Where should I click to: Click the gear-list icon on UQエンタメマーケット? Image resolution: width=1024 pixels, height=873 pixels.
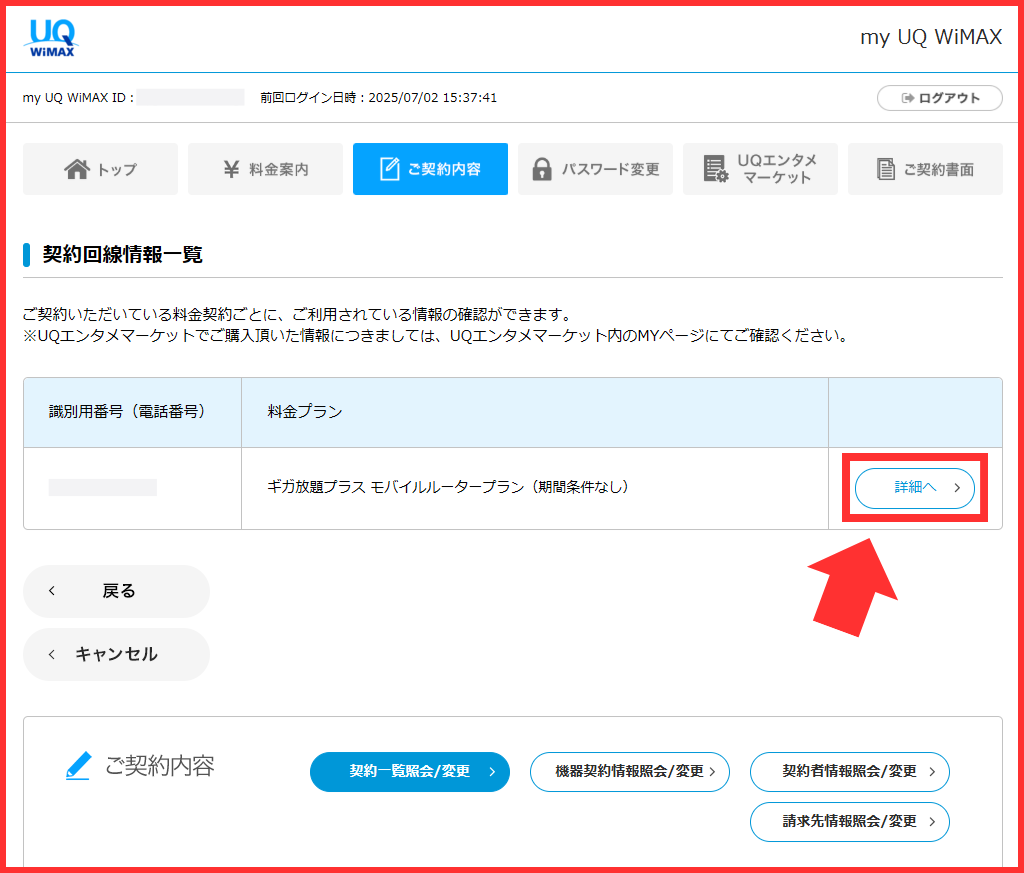point(716,168)
